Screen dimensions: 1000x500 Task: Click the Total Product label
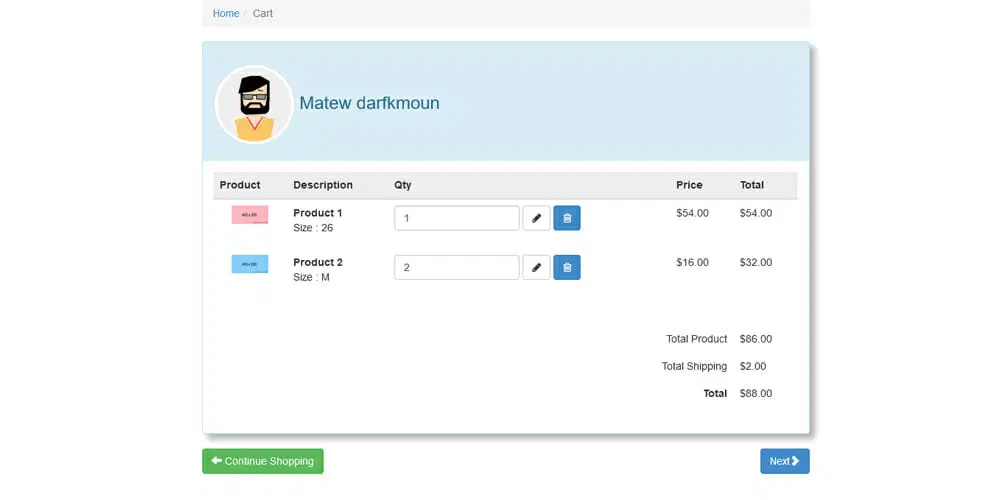[696, 339]
